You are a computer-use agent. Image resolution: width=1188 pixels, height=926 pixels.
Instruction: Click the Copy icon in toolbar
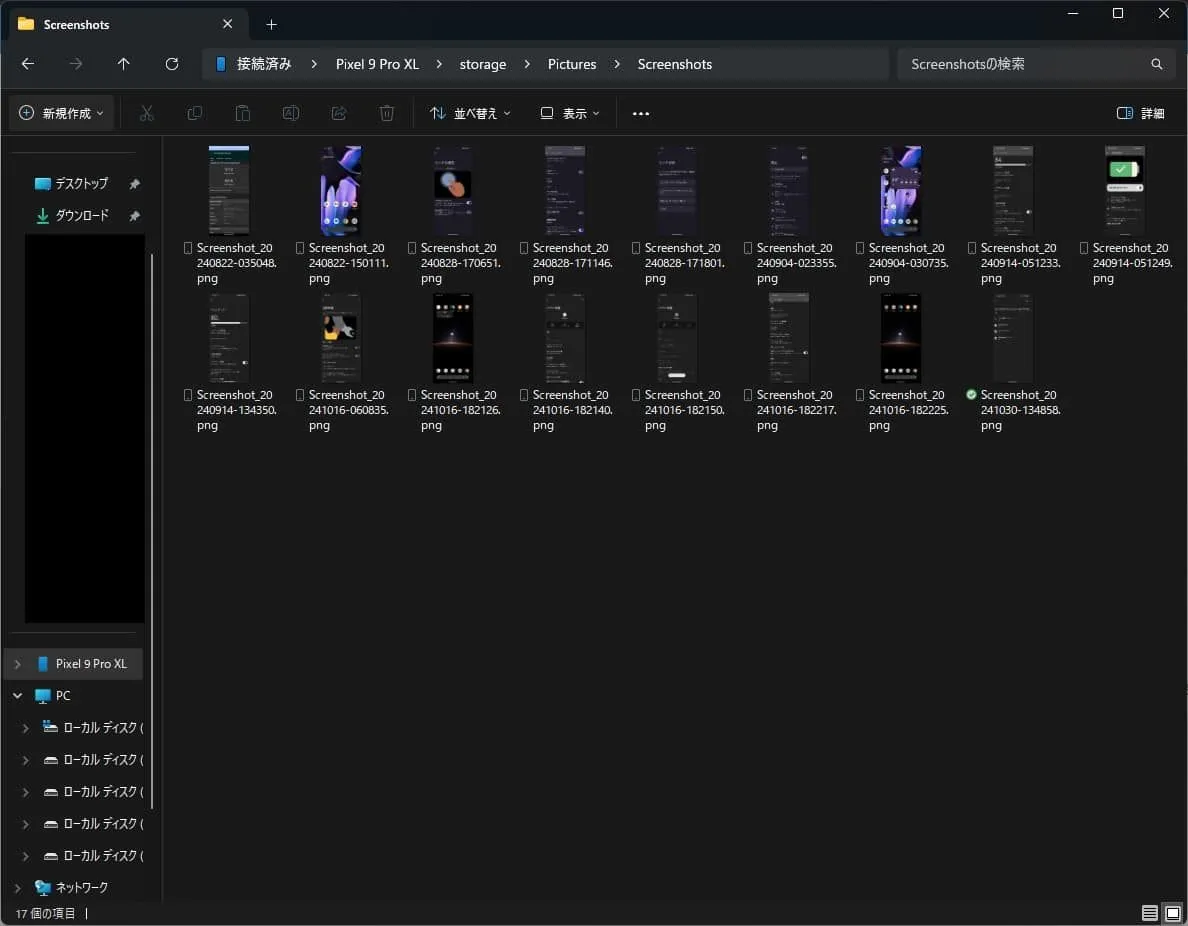[195, 114]
